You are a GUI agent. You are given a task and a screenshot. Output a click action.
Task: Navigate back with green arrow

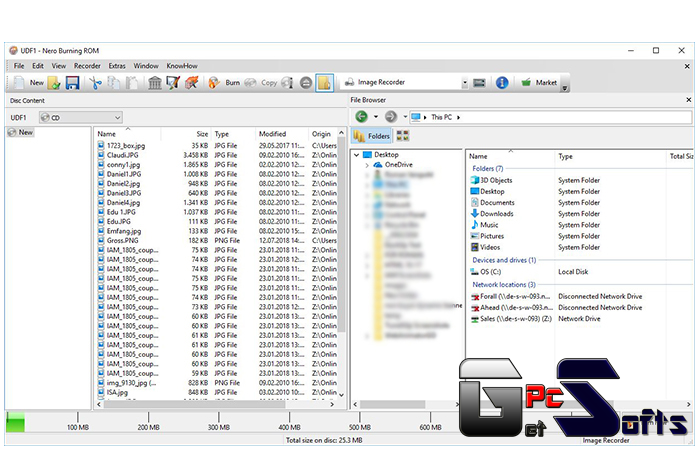coord(362,117)
